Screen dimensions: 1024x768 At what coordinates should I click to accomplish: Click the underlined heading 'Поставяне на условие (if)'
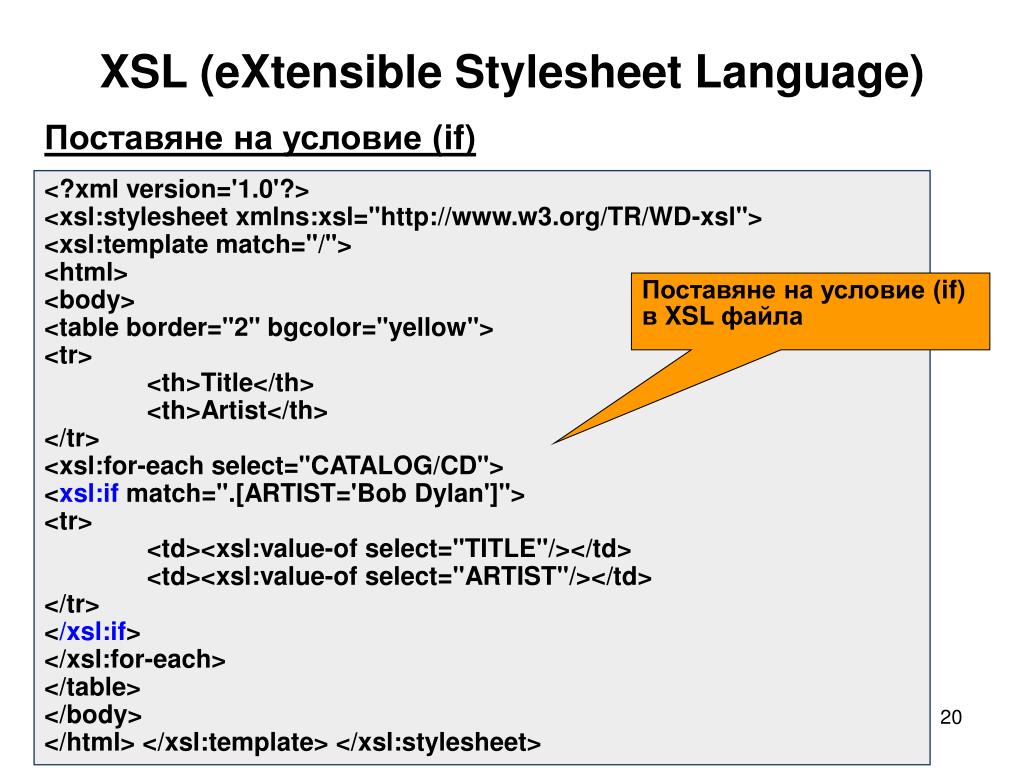pos(260,138)
